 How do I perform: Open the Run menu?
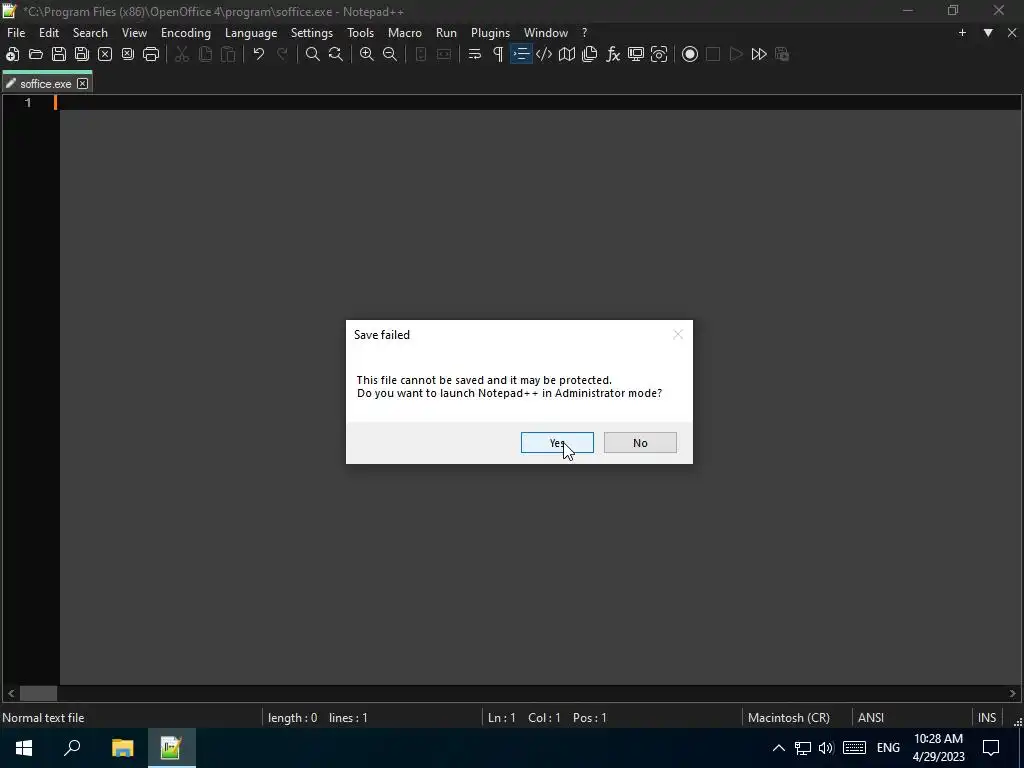click(x=447, y=33)
